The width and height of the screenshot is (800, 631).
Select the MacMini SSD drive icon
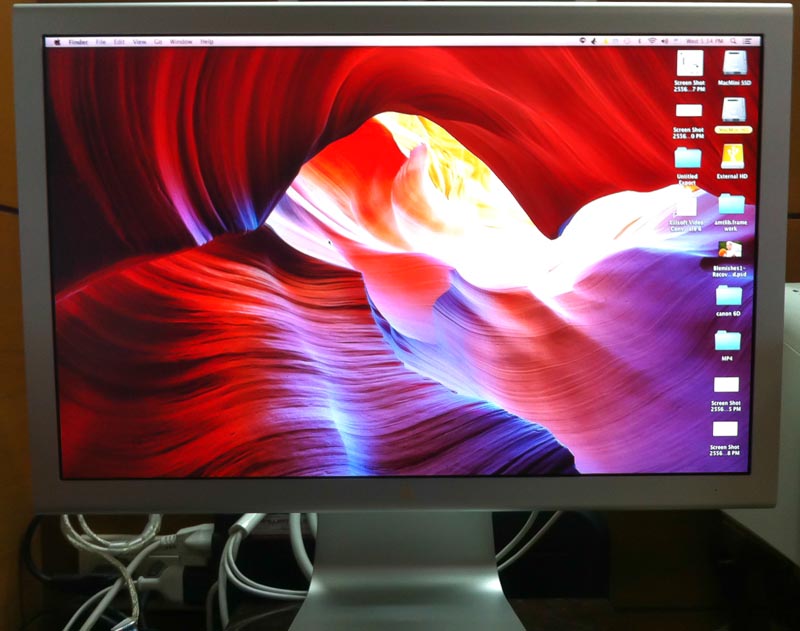735,63
